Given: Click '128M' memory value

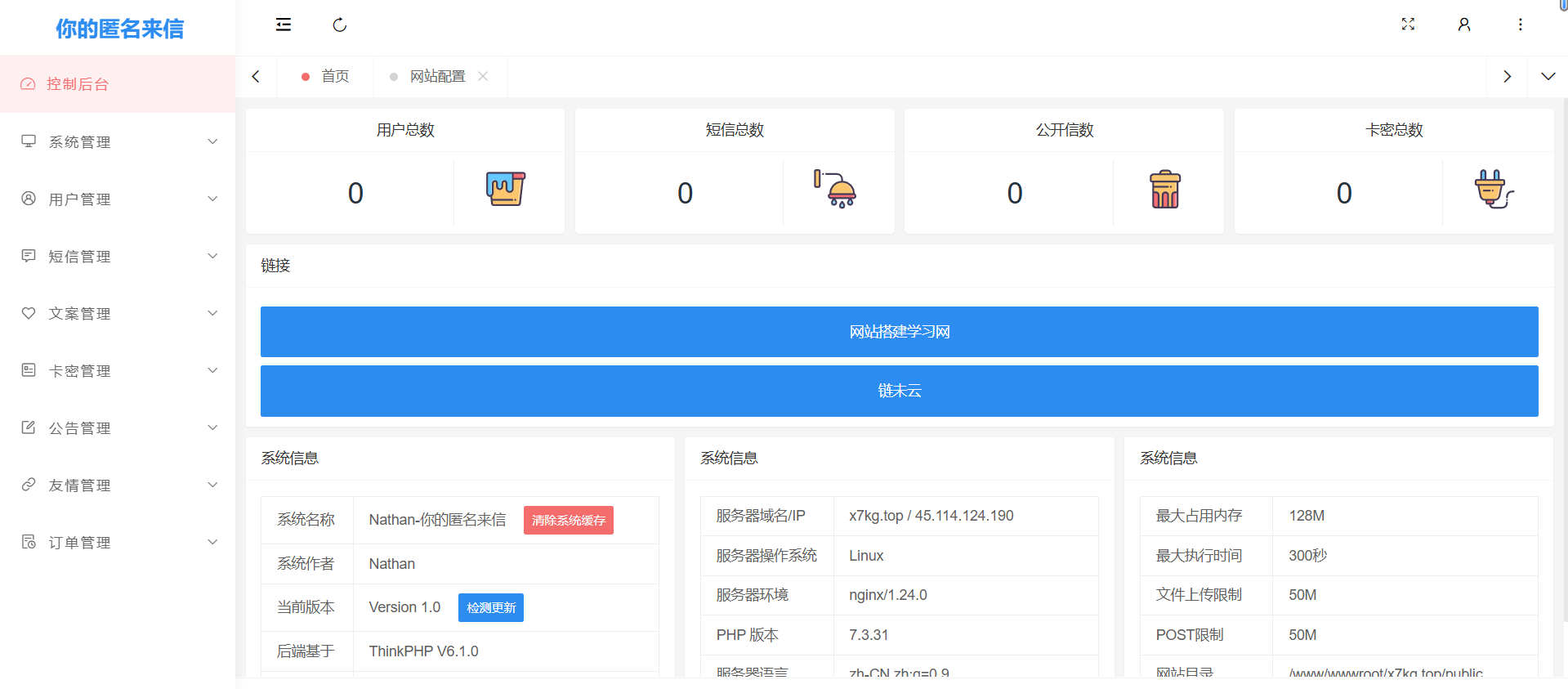Looking at the screenshot, I should point(1307,516).
